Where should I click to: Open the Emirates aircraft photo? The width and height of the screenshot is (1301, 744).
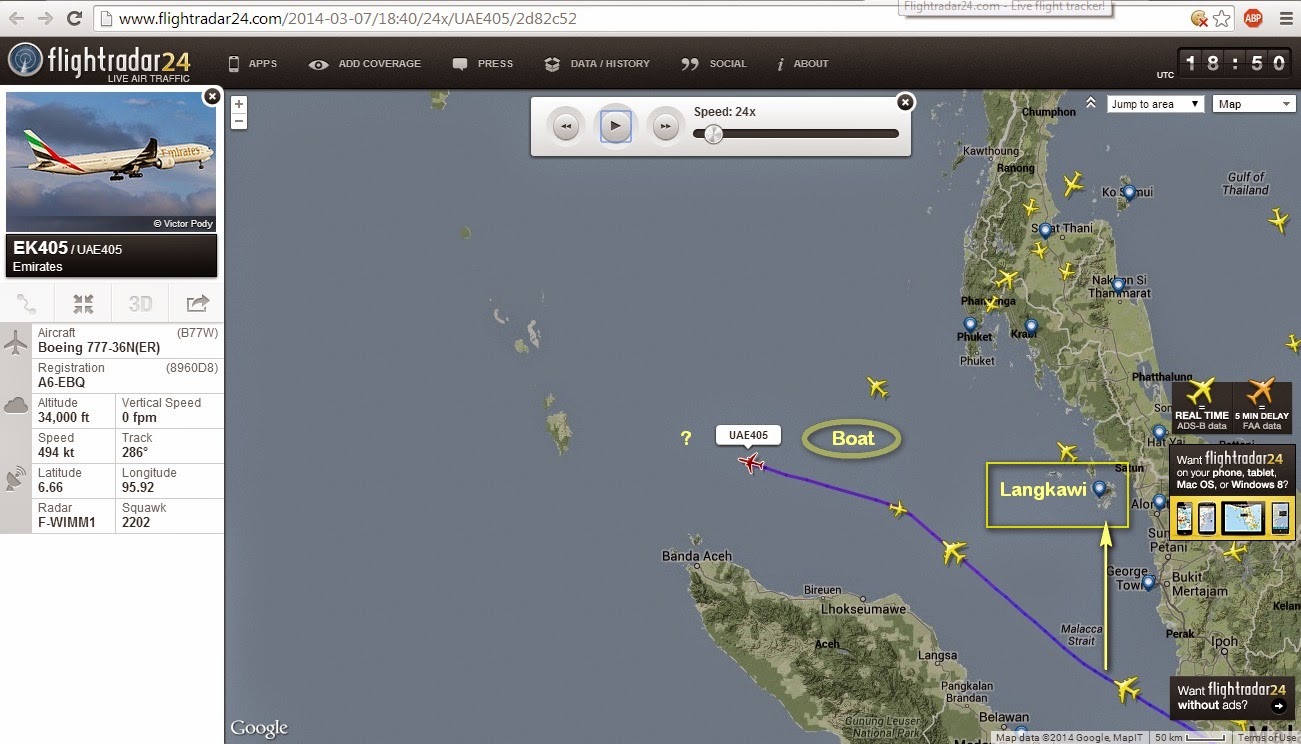[111, 162]
